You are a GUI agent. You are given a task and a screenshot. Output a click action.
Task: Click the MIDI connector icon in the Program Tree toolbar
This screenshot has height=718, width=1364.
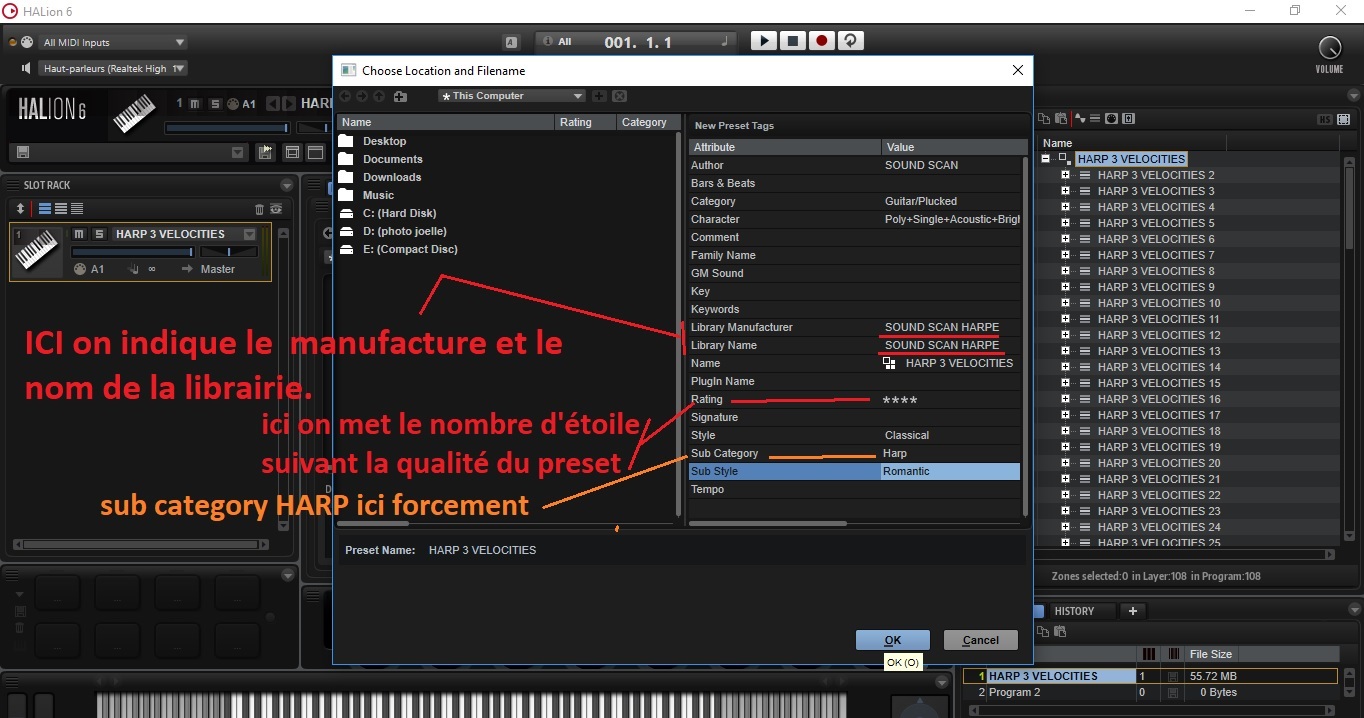[x=1111, y=119]
